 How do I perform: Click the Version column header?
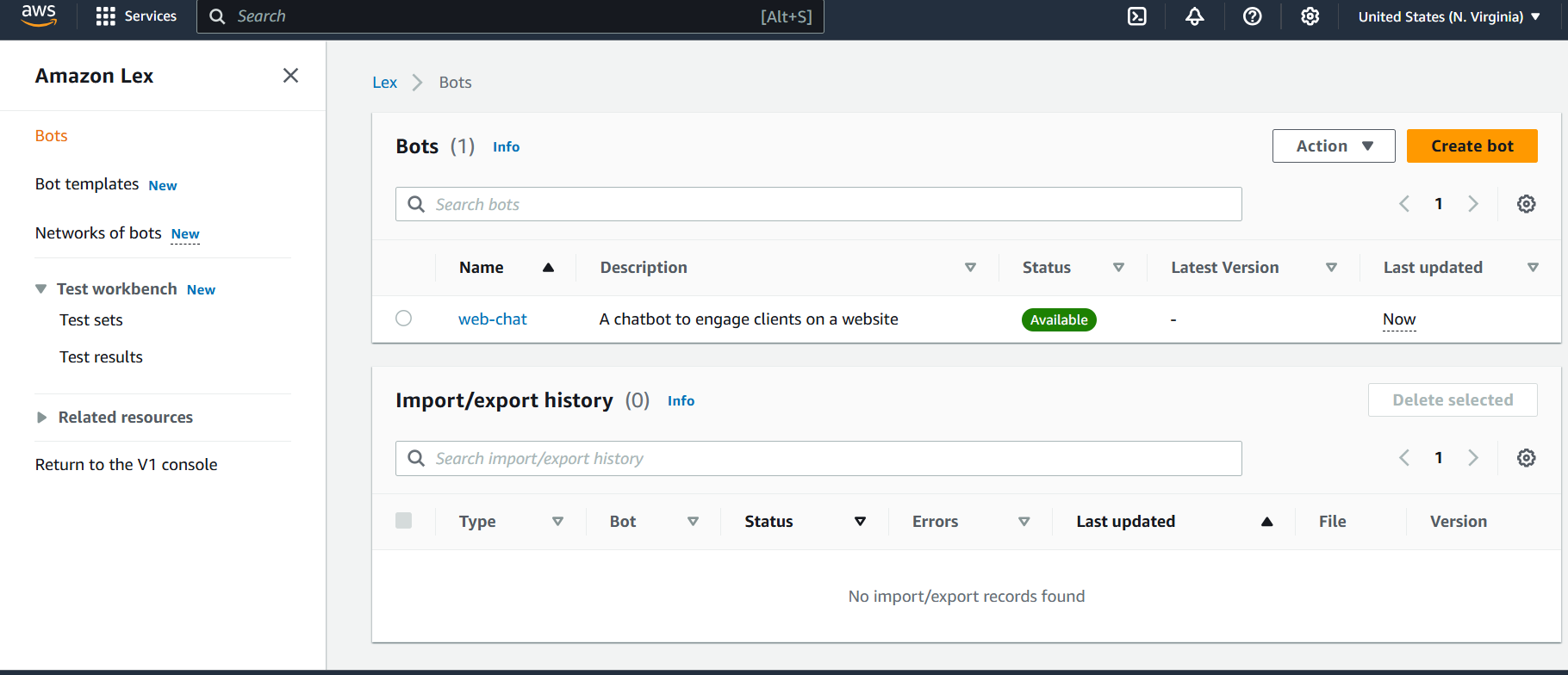click(x=1459, y=522)
